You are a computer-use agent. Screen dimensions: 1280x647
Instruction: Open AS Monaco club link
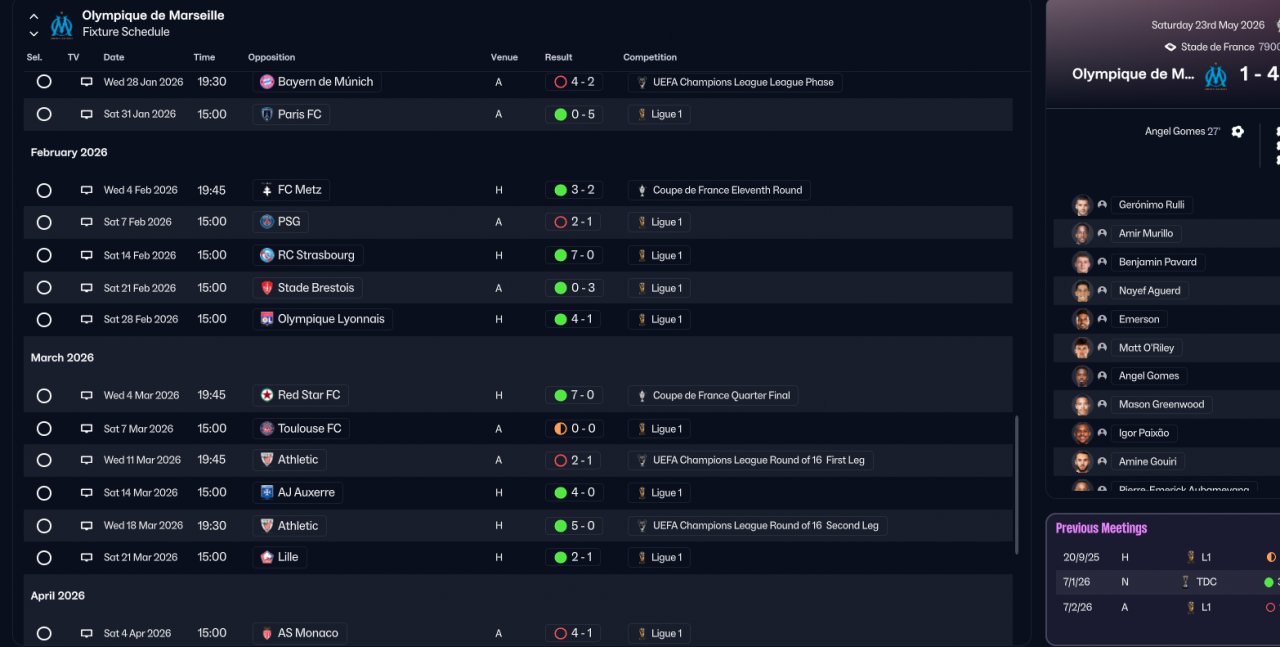[x=299, y=633]
